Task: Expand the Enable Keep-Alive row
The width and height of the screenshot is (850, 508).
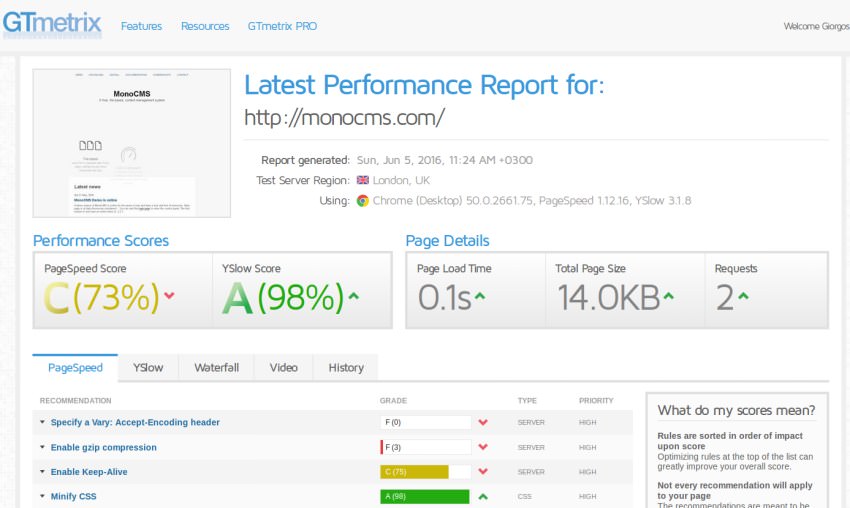Action: (x=42, y=471)
